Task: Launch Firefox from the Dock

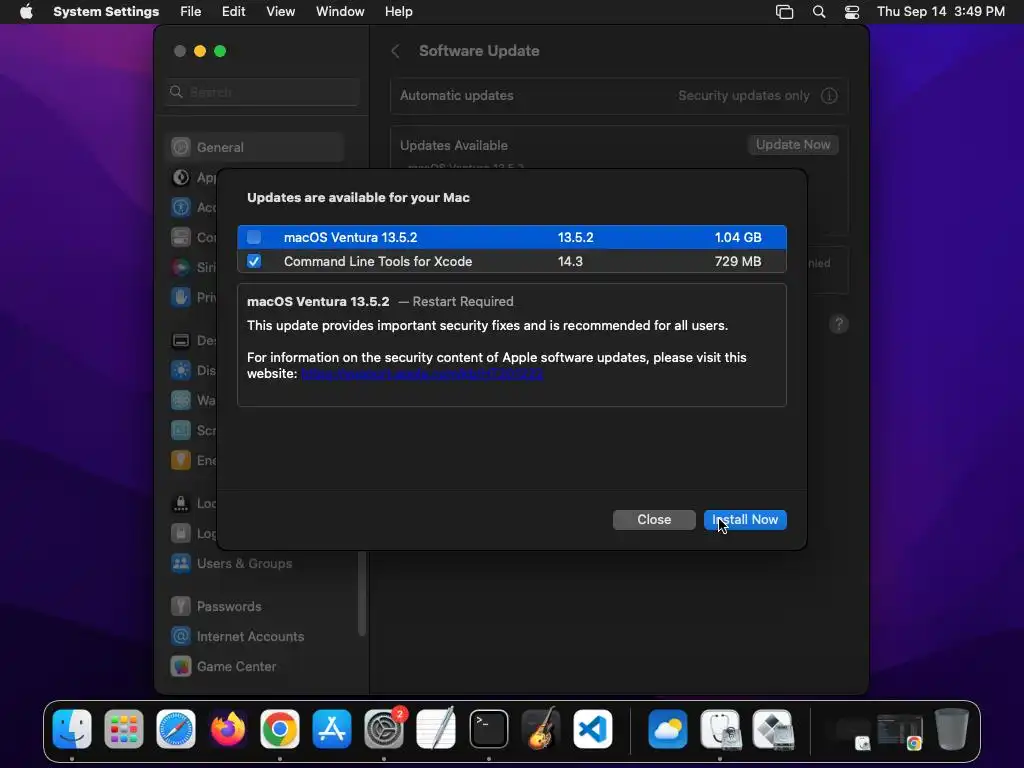Action: coord(228,729)
